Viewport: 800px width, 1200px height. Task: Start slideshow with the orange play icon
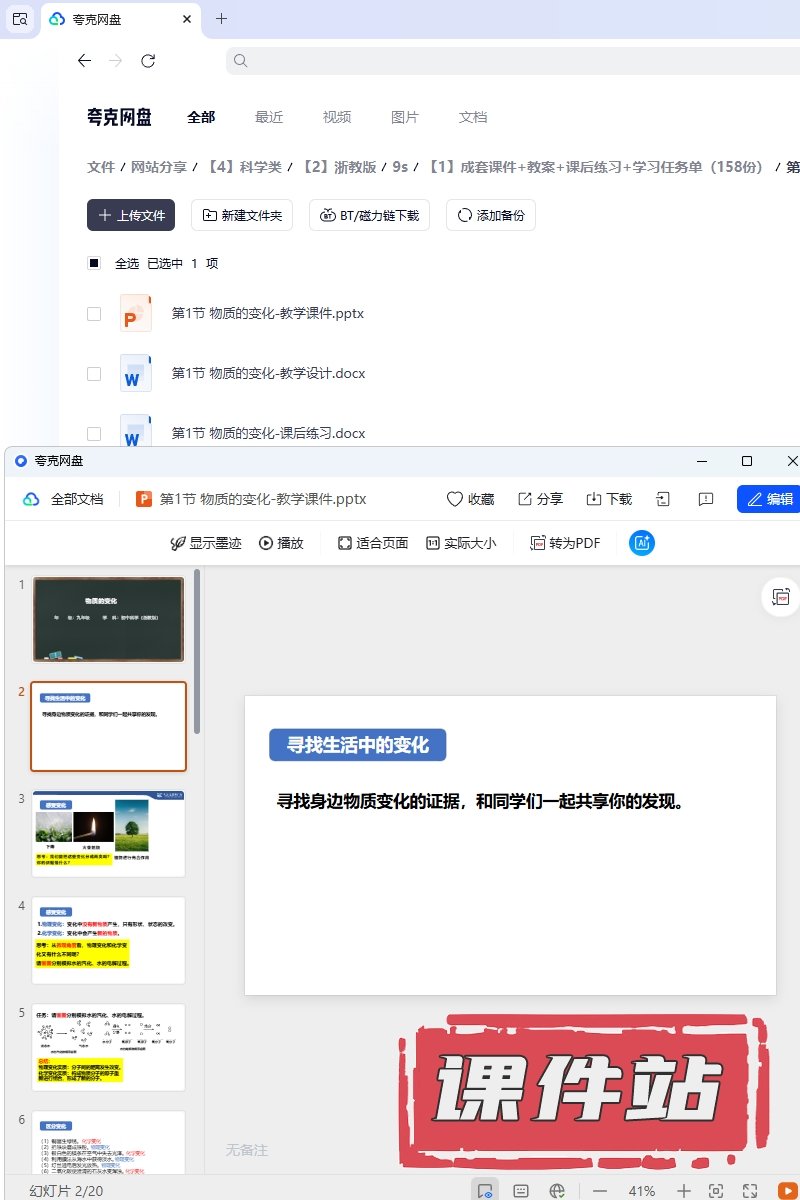[788, 1191]
